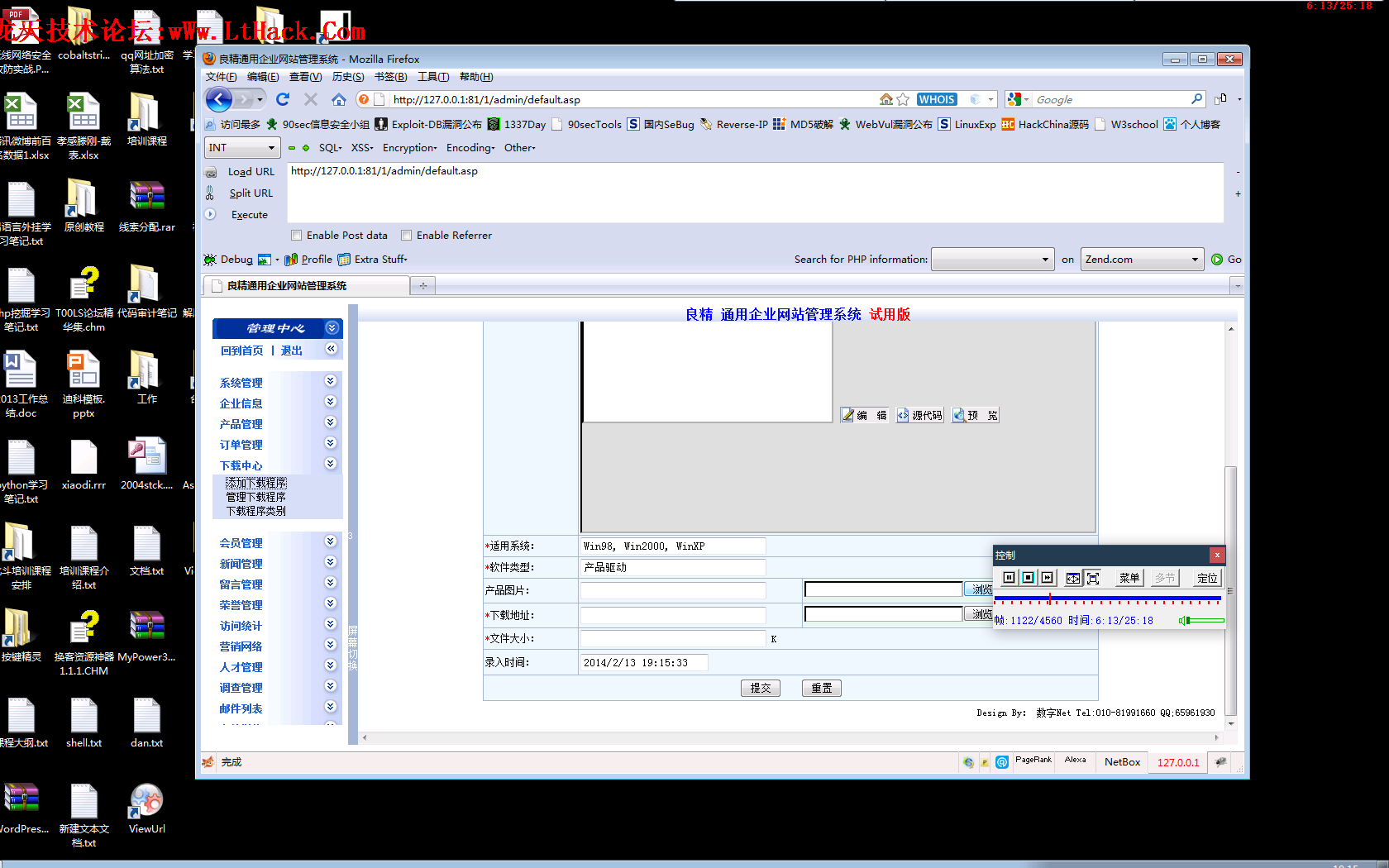Image resolution: width=1389 pixels, height=868 pixels.
Task: Click the speaker mute icon in 控制 panel
Action: pos(1183,620)
